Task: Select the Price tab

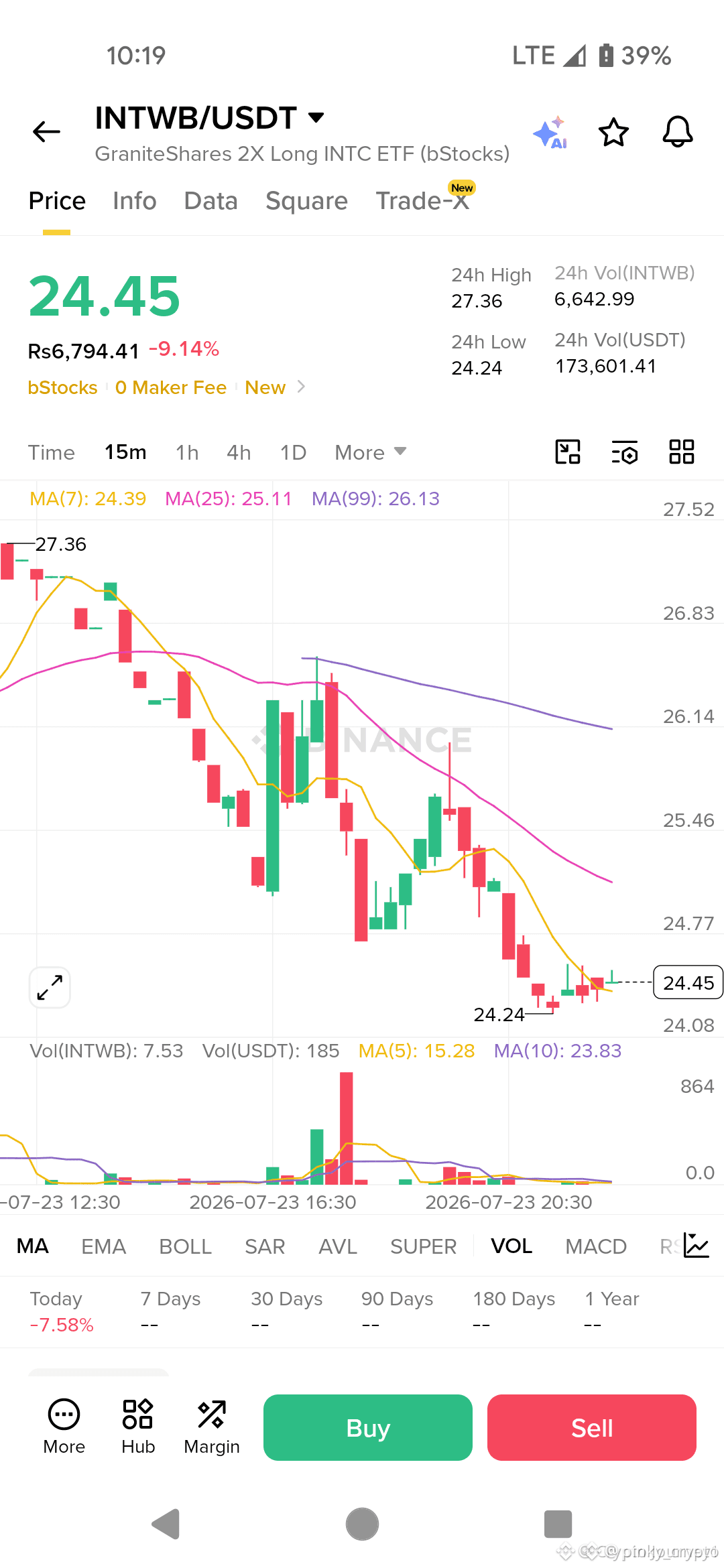Action: click(57, 201)
